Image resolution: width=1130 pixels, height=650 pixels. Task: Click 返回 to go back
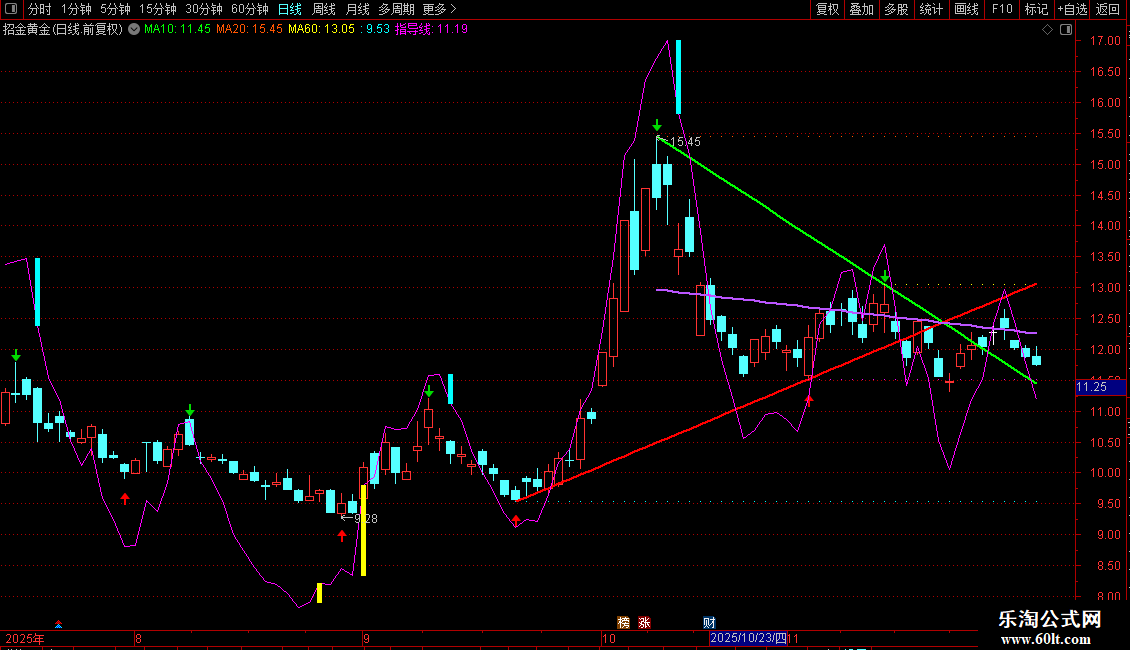[1108, 9]
